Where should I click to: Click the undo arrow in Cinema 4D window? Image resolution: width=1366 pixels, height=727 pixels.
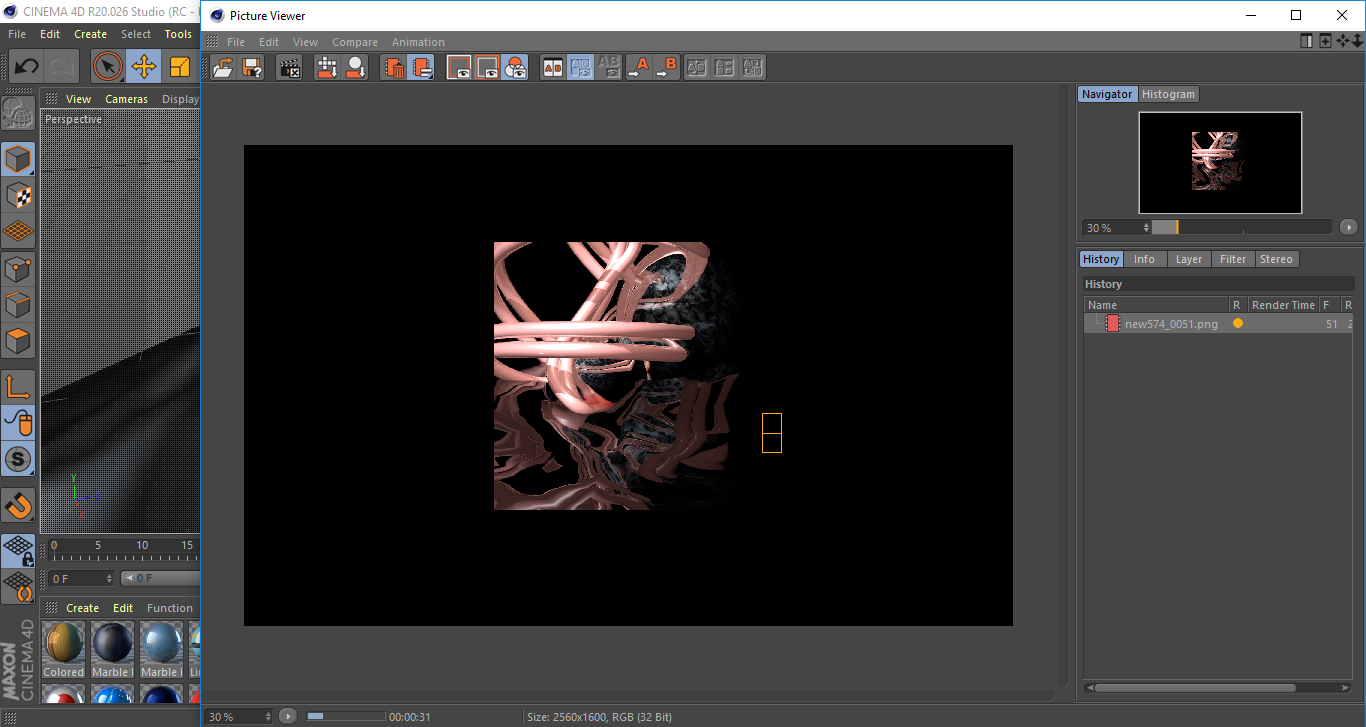(26, 67)
